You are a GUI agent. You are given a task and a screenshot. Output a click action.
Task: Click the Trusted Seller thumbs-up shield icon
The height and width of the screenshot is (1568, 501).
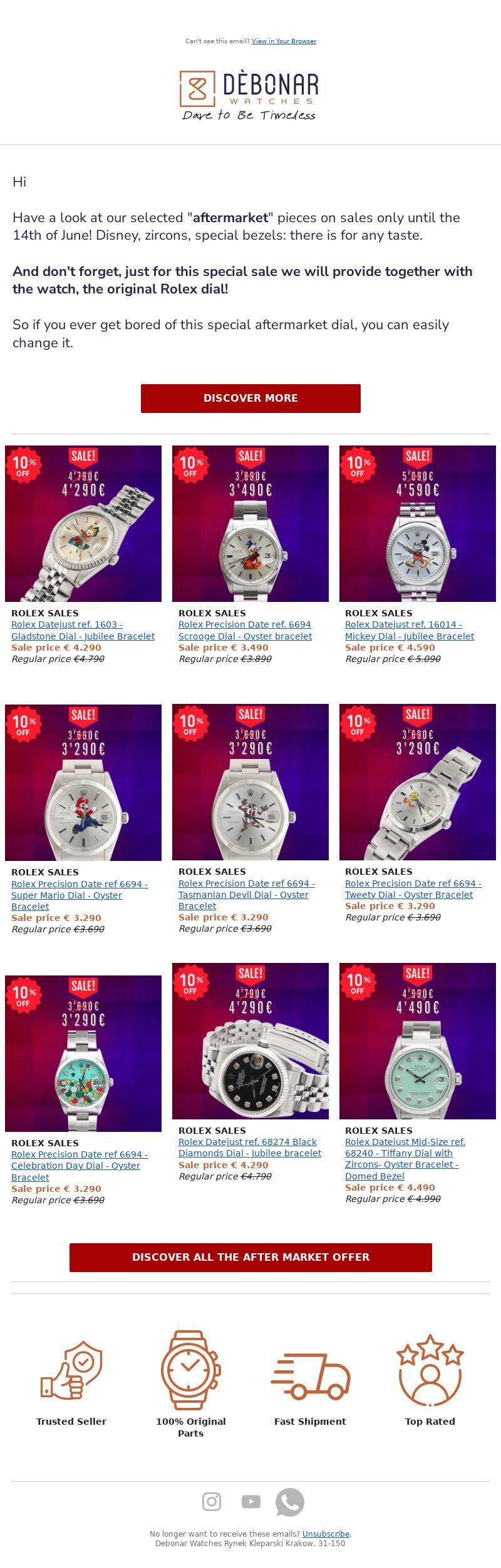tap(71, 1370)
